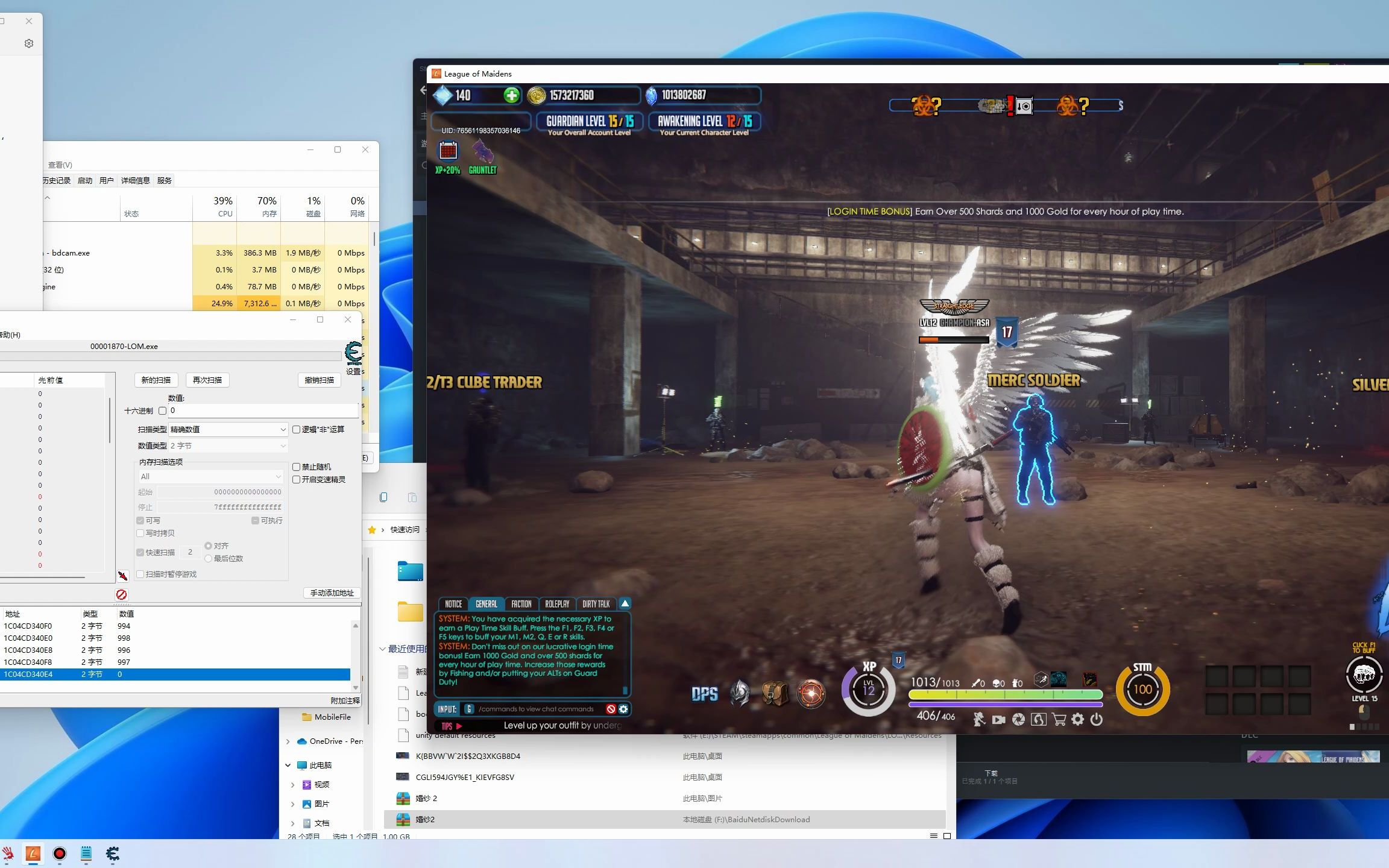Open the memory region All dropdown
The width and height of the screenshot is (1389, 868).
(x=210, y=476)
